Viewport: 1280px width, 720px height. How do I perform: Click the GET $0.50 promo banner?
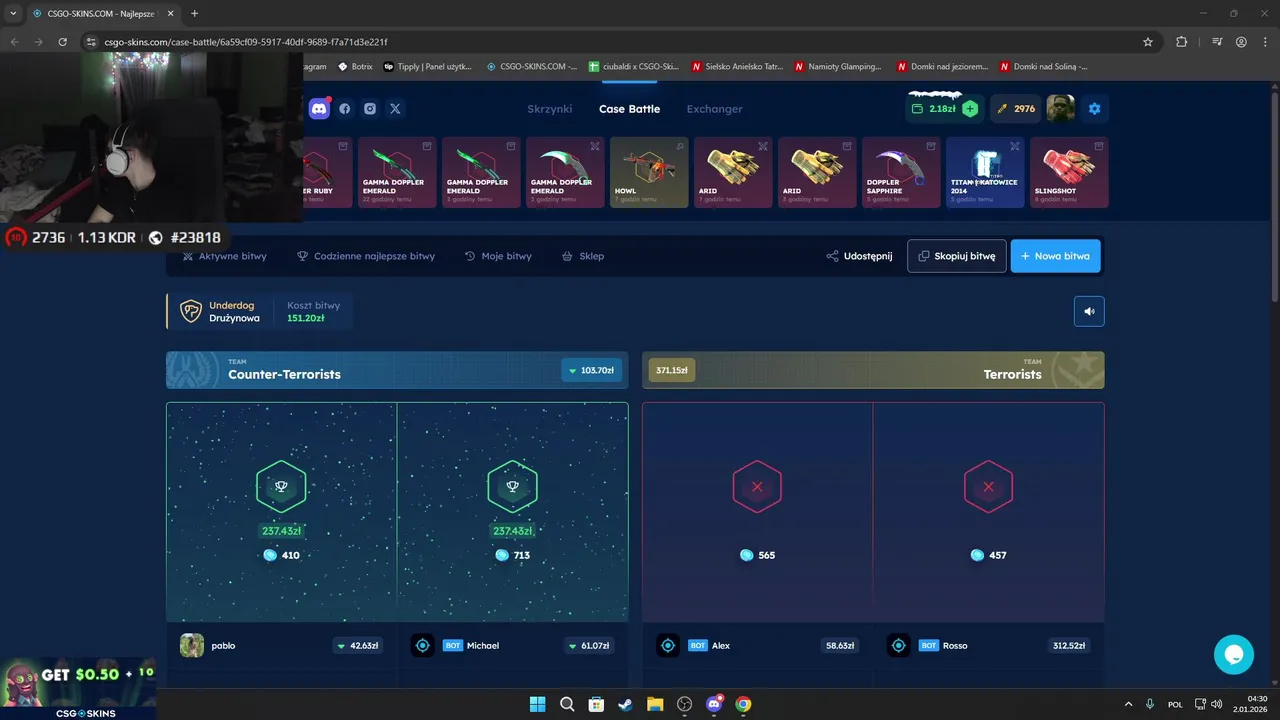point(78,687)
